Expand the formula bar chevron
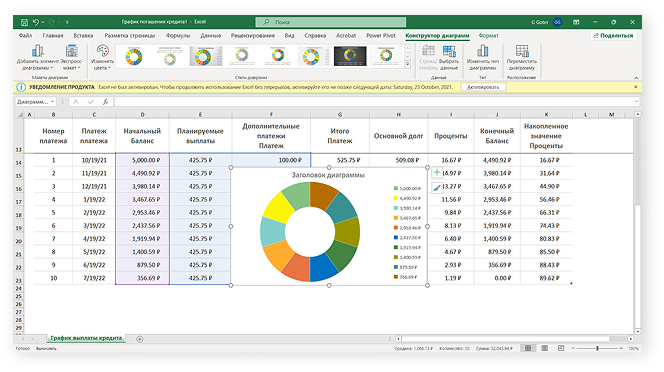Screen dimensions: 664x372 (x=636, y=102)
